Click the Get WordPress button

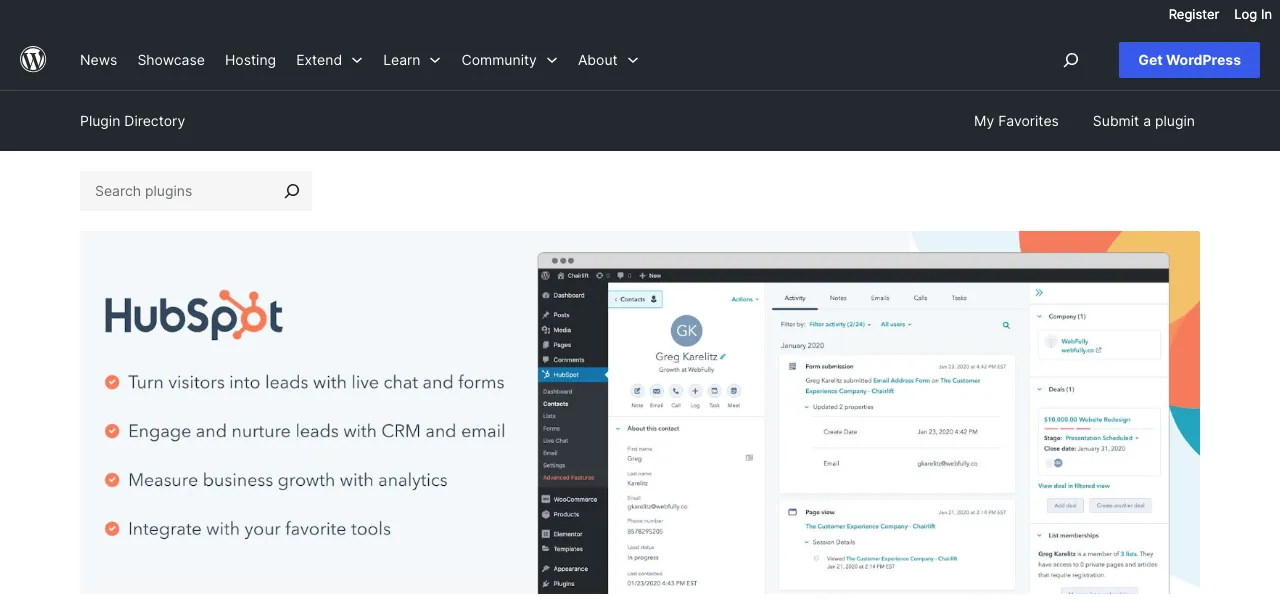tap(1189, 60)
